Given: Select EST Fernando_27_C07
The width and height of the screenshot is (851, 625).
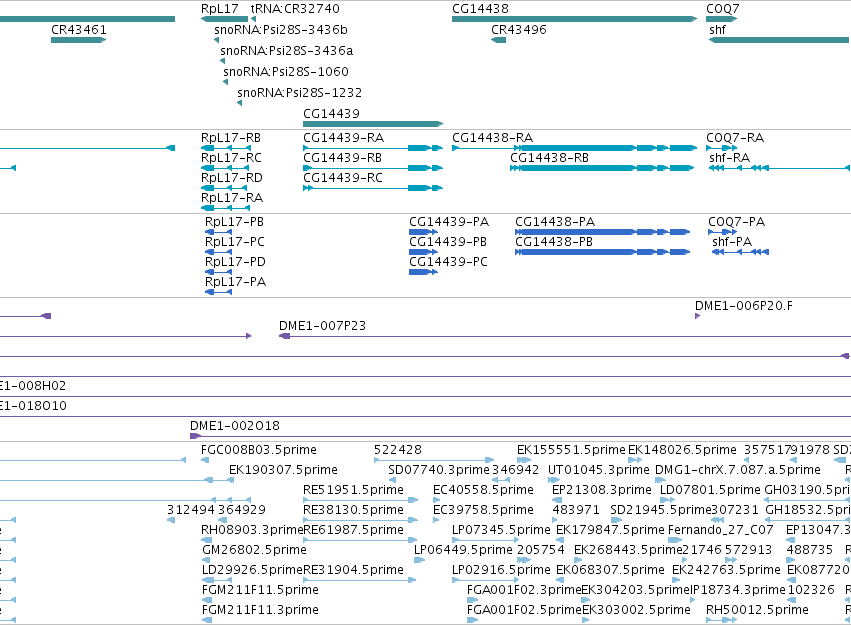Looking at the screenshot, I should 720,530.
